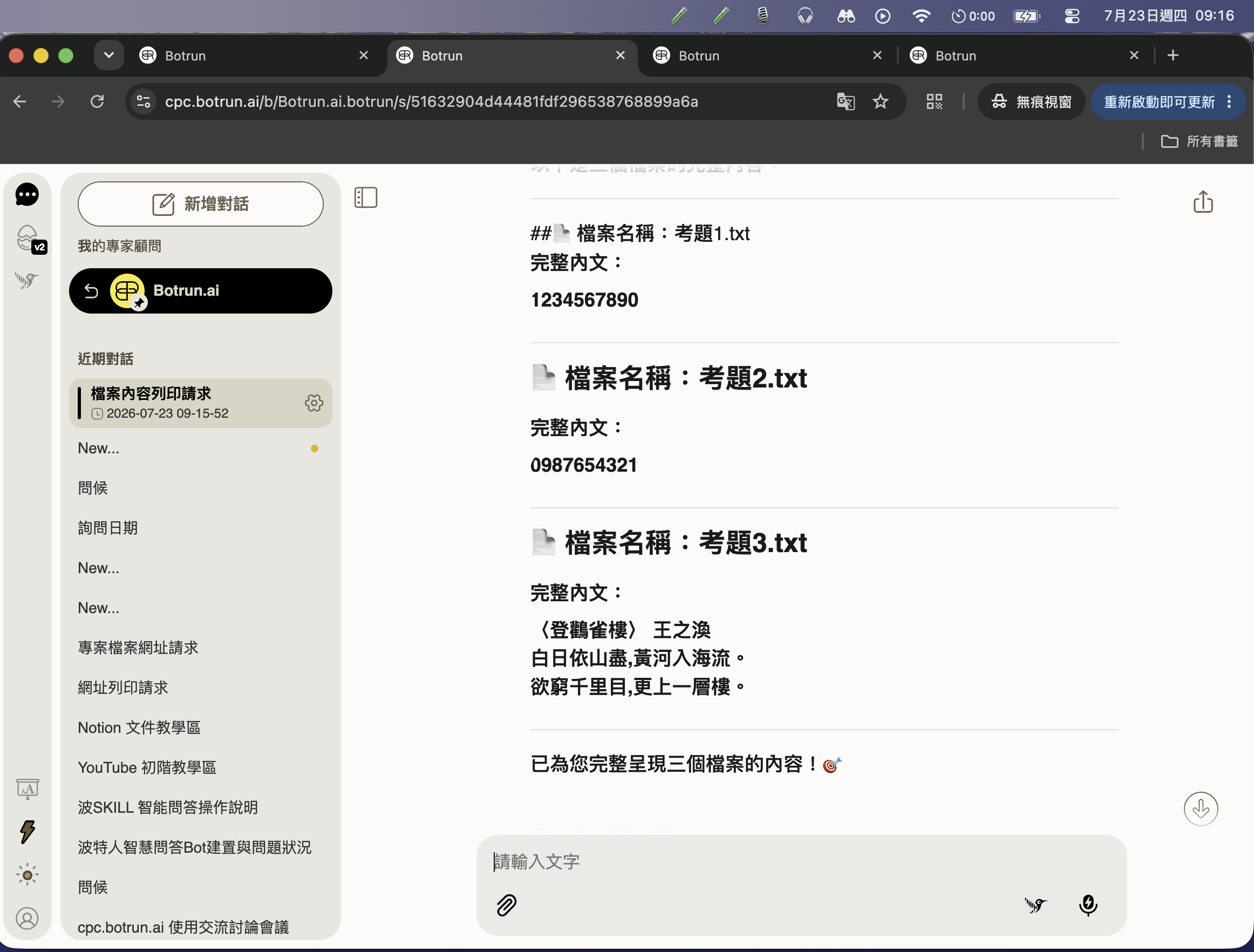Select the hummingbird icon in the left rail
The image size is (1254, 952).
(x=26, y=280)
